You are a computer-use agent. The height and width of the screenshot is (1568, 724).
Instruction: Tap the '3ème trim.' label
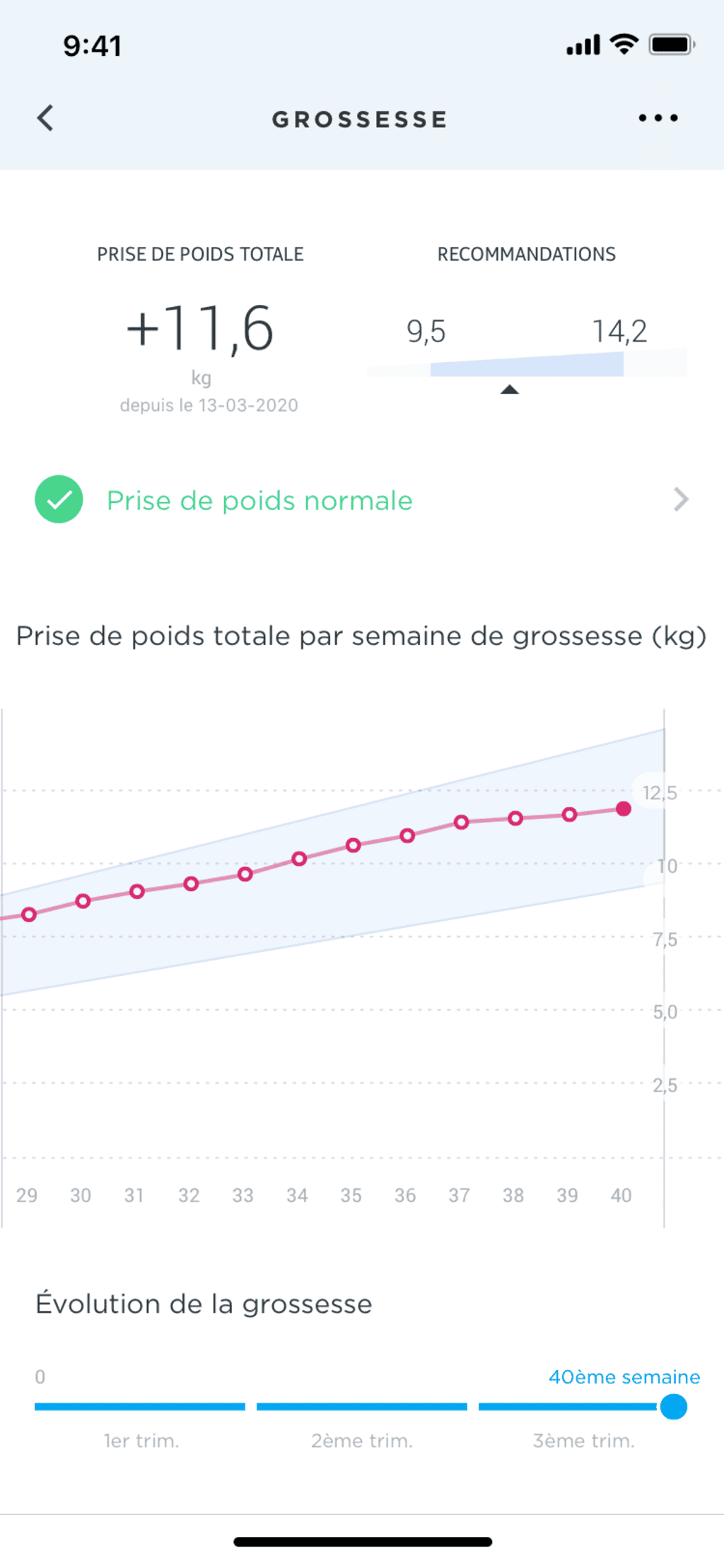click(x=583, y=1441)
